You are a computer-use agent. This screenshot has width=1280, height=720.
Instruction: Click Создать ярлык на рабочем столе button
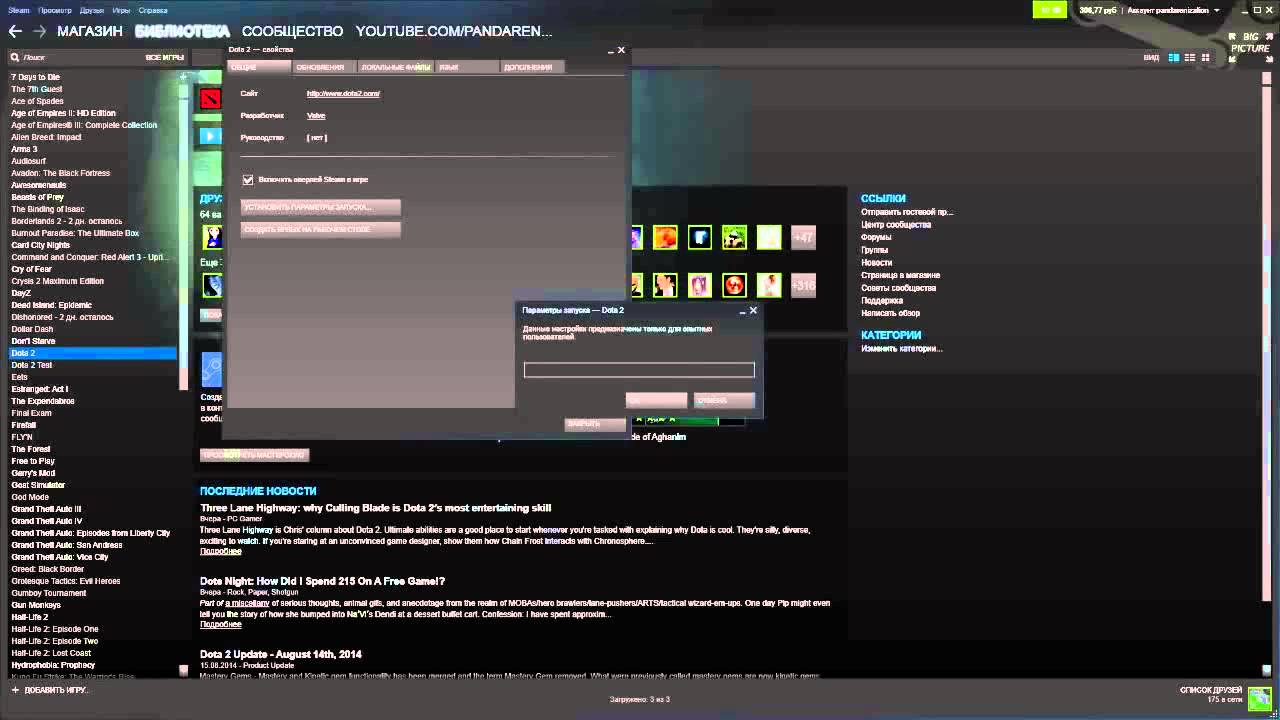(x=320, y=229)
